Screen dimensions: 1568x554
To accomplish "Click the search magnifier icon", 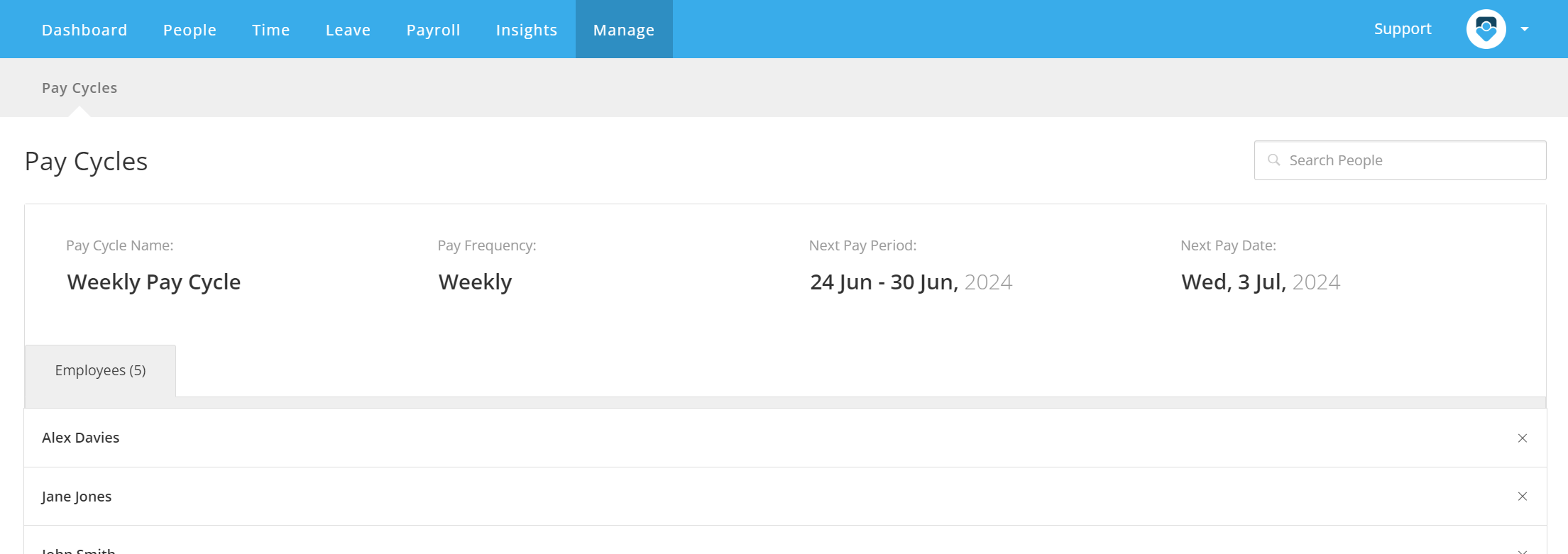I will point(1274,160).
